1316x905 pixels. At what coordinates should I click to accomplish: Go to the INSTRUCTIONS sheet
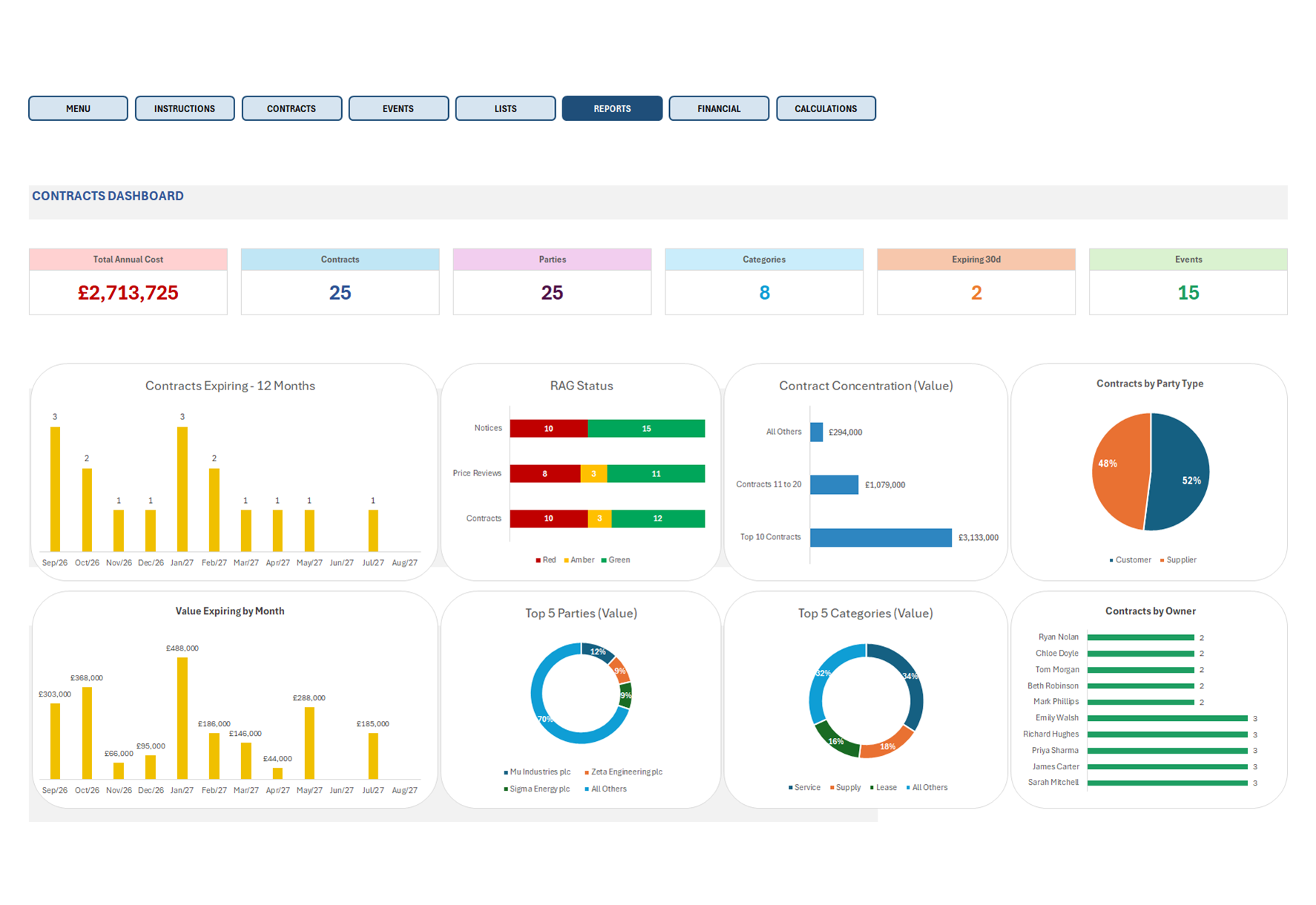[x=185, y=108]
